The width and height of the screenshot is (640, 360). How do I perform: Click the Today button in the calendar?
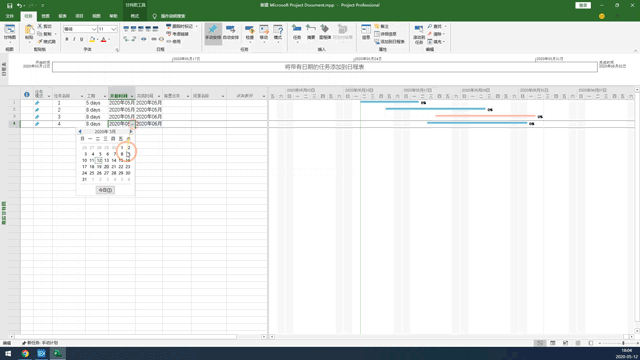[x=105, y=190]
